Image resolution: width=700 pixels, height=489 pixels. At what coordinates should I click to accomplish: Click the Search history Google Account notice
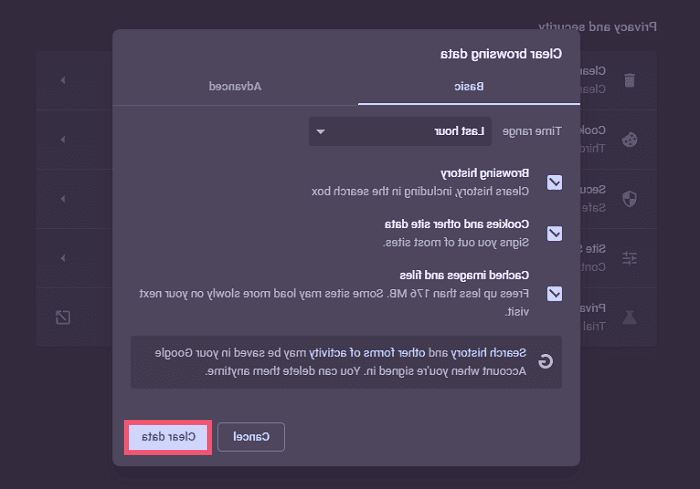346,362
